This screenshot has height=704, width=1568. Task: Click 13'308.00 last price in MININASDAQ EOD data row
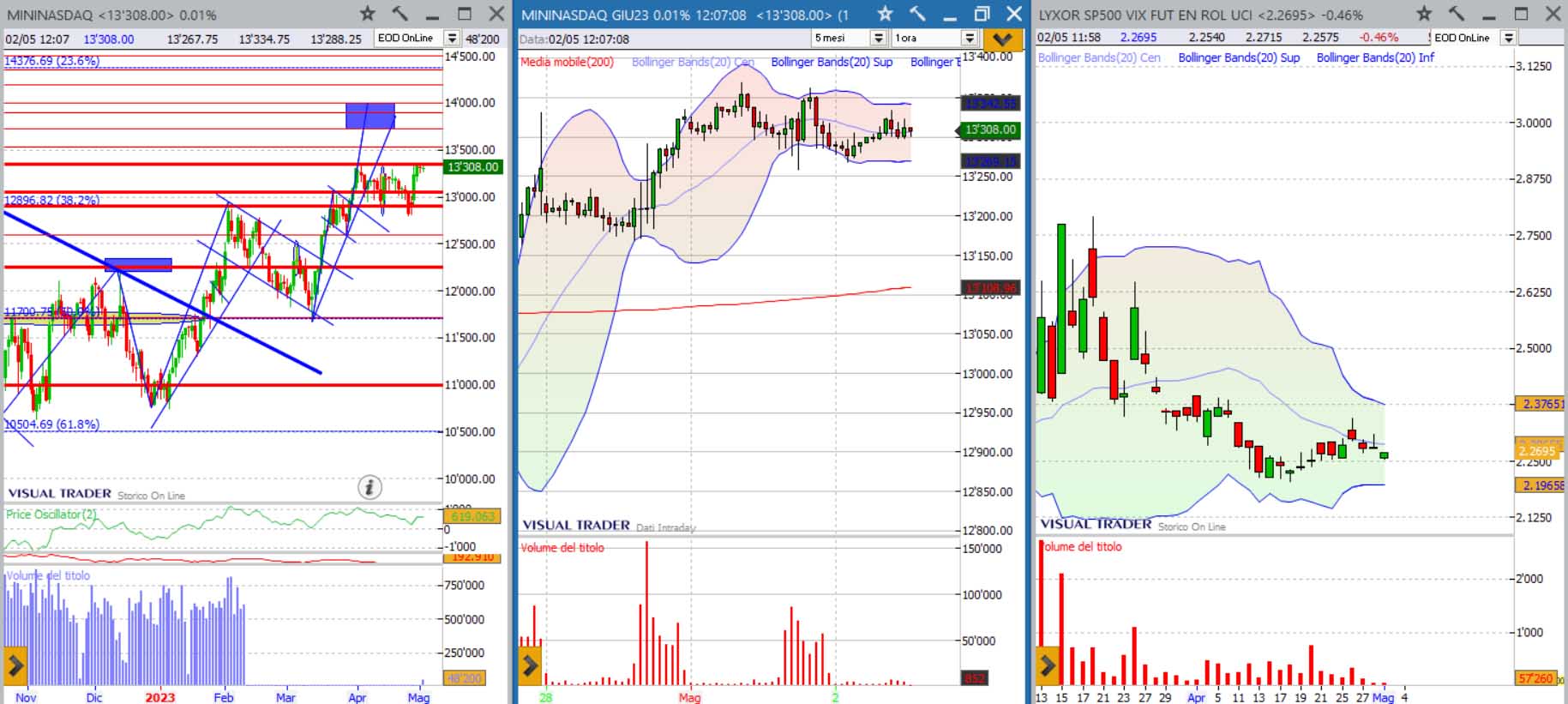(x=109, y=39)
